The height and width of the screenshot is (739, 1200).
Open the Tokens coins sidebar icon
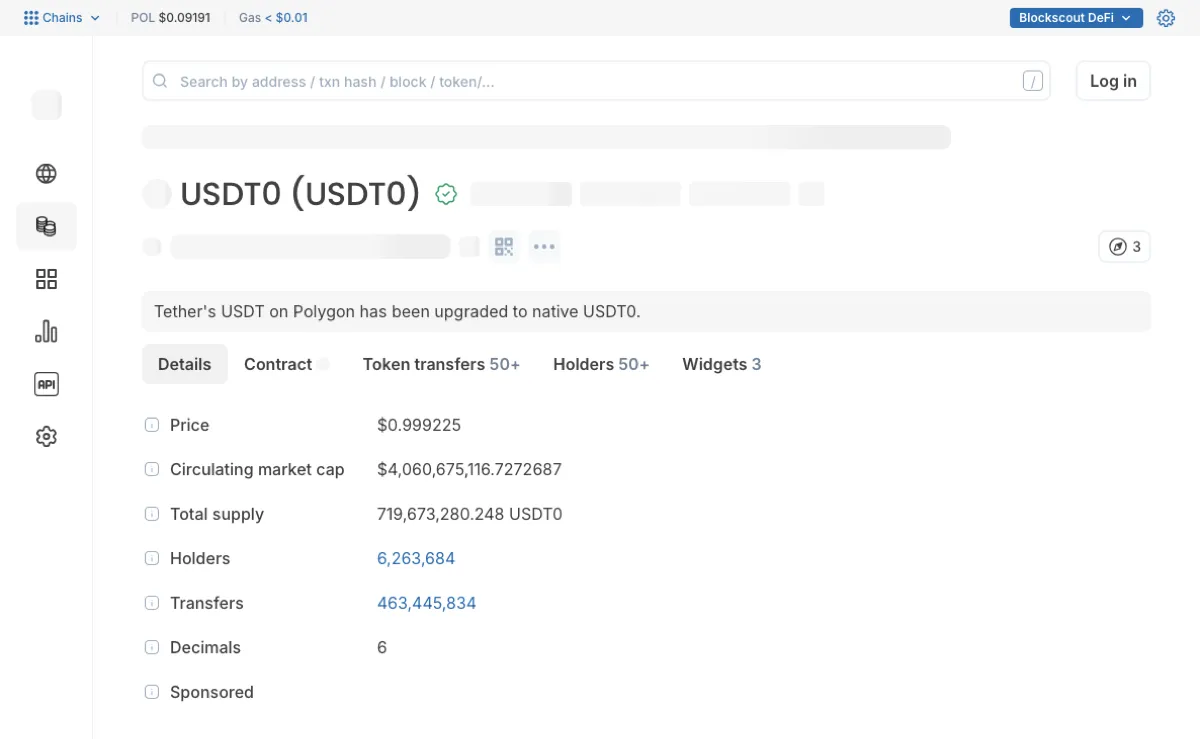click(x=46, y=226)
